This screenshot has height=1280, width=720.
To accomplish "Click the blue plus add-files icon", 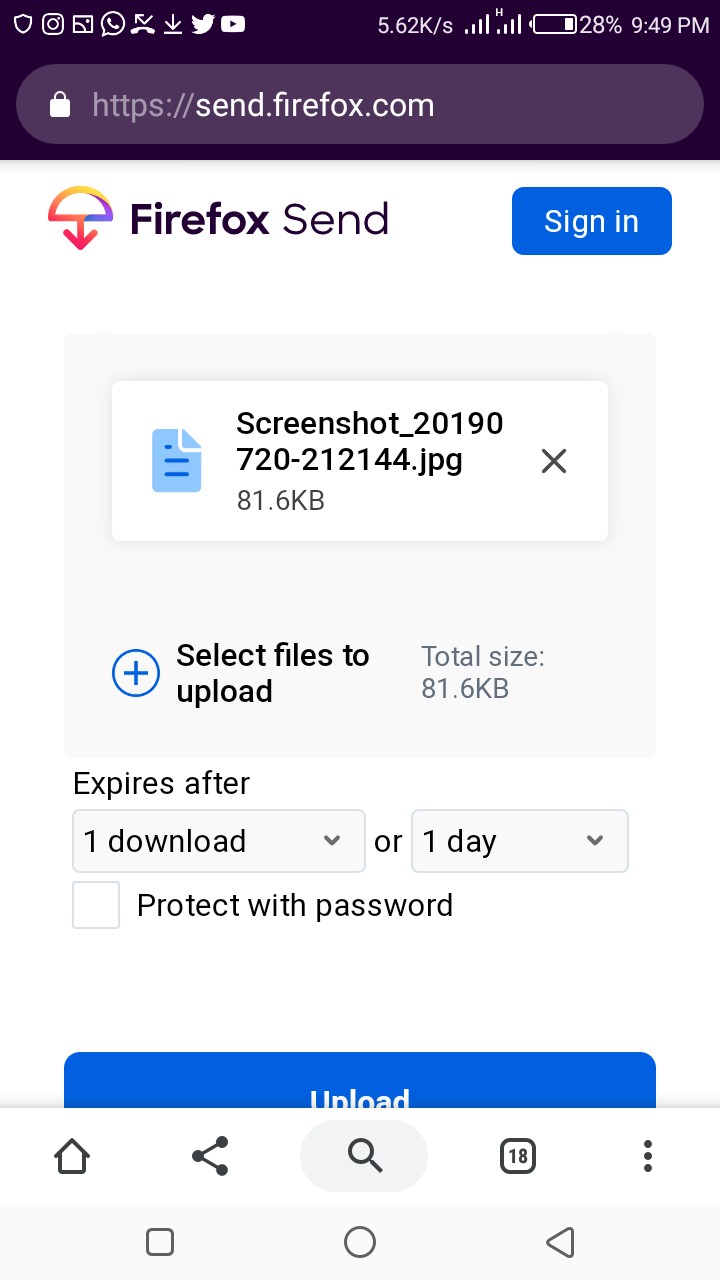I will click(136, 673).
